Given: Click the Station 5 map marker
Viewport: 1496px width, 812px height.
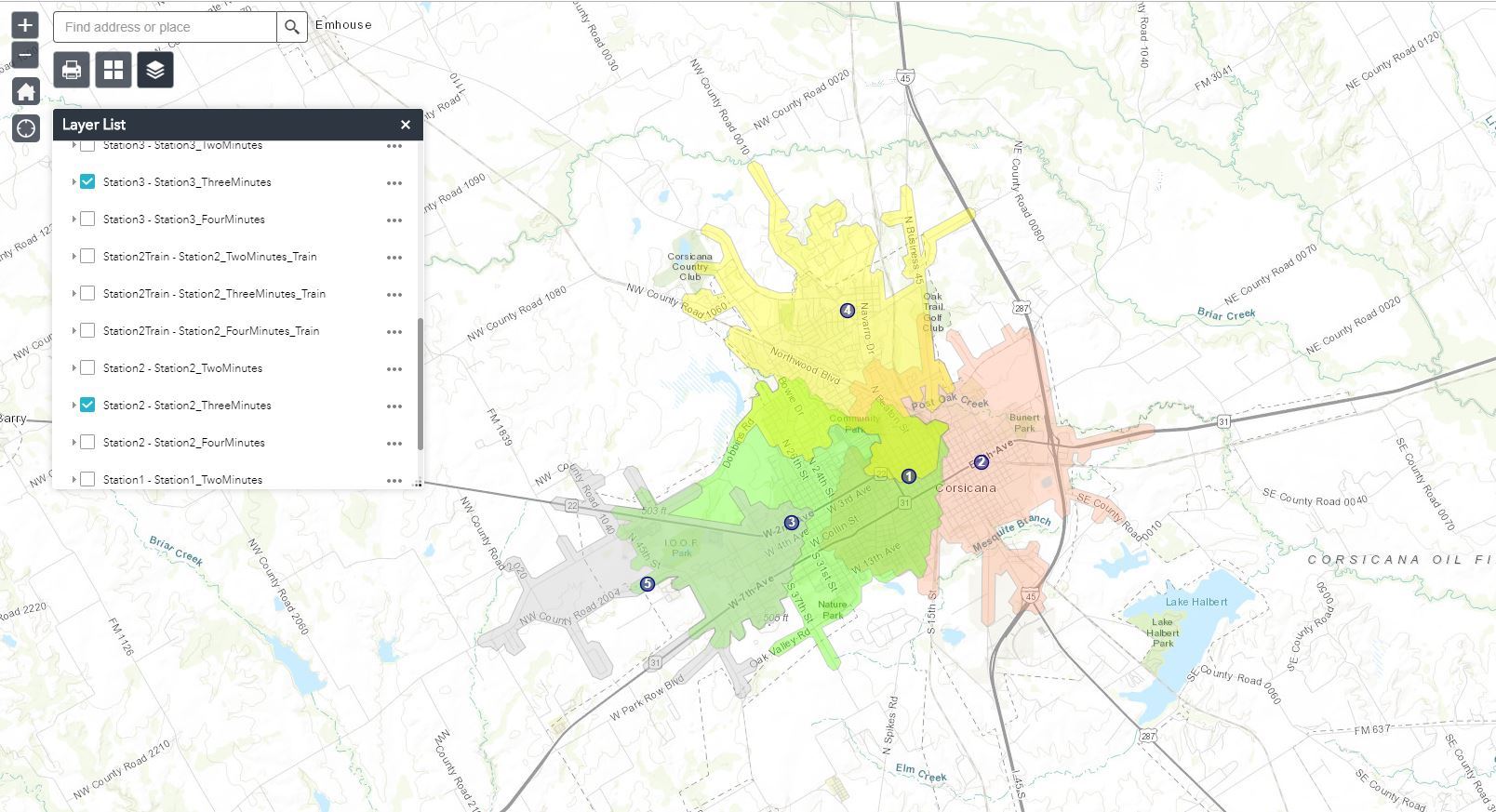Looking at the screenshot, I should coord(648,584).
